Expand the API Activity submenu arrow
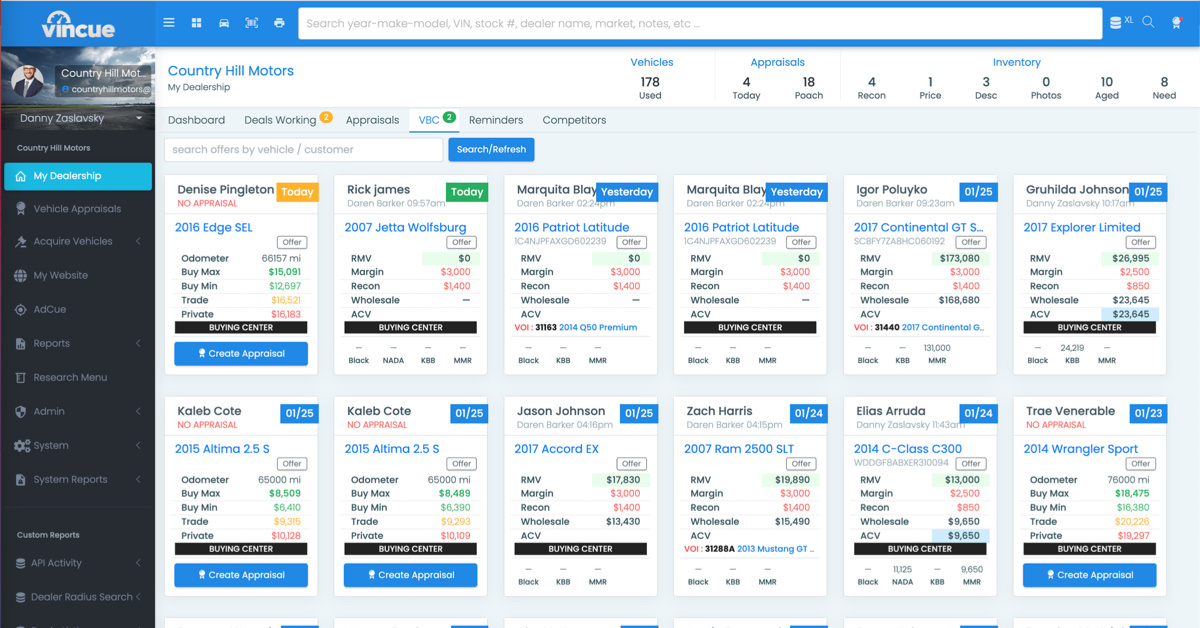This screenshot has width=1200, height=628. [x=138, y=563]
